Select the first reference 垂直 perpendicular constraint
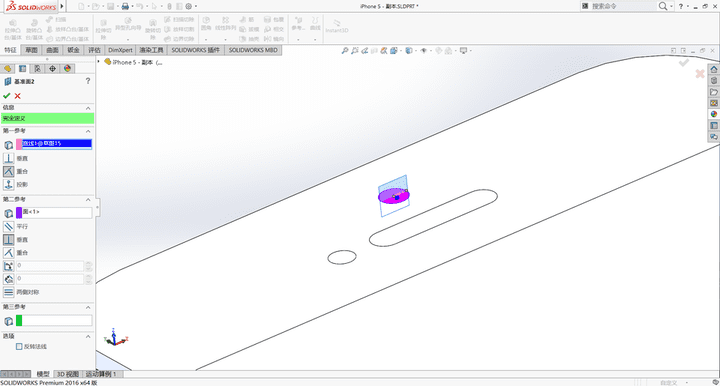Image resolution: width=720 pixels, height=386 pixels. 8,158
